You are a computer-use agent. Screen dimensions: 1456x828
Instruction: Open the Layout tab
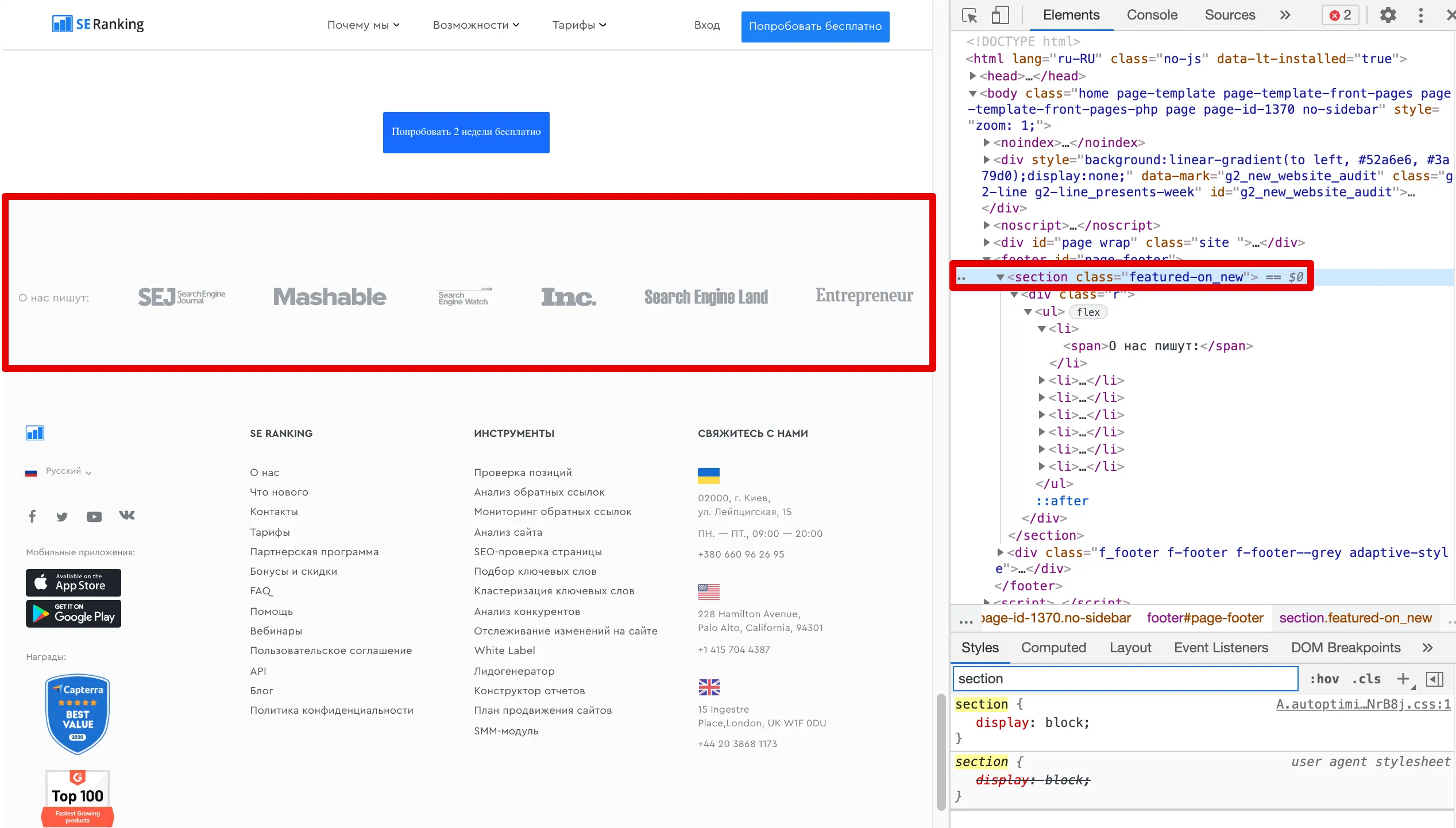[1130, 648]
